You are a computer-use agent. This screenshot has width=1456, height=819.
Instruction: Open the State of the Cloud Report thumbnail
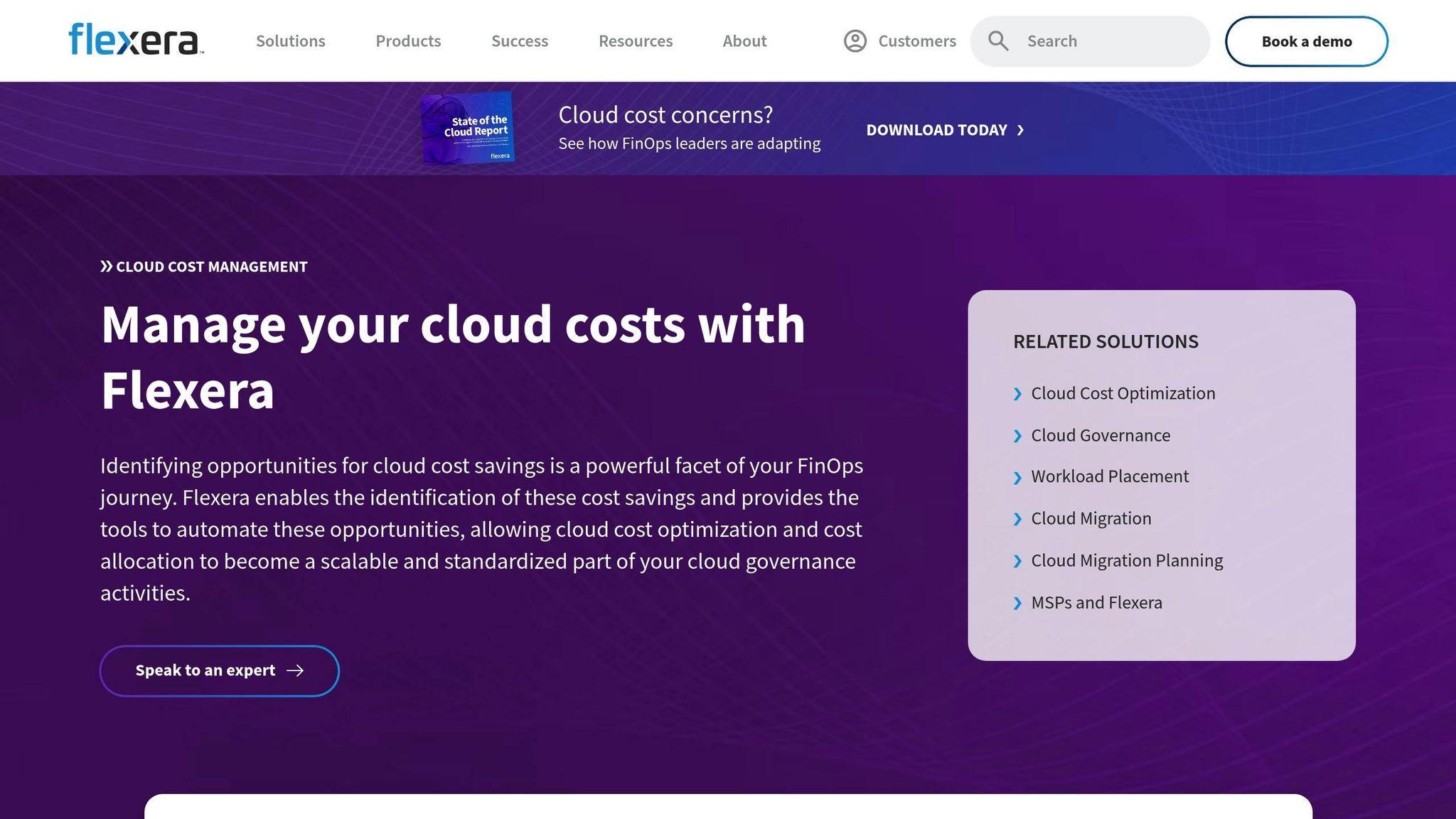[468, 128]
